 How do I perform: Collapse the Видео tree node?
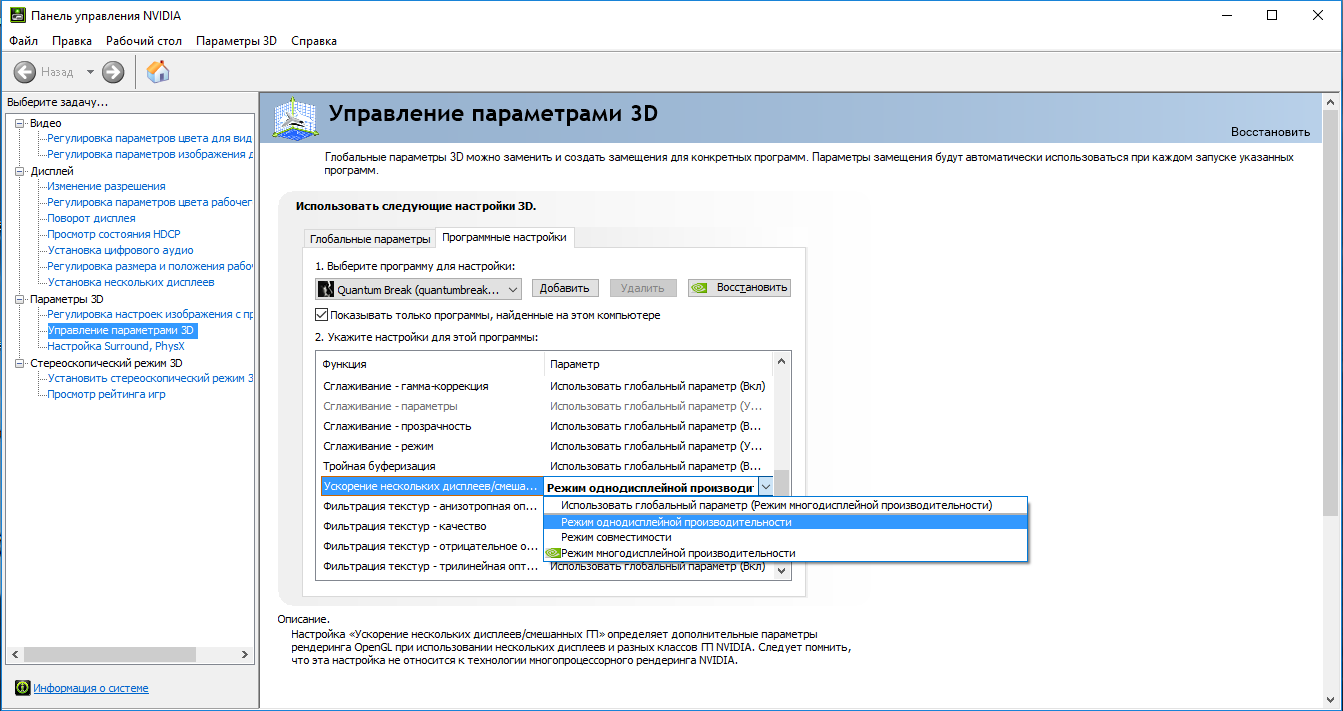pos(20,123)
